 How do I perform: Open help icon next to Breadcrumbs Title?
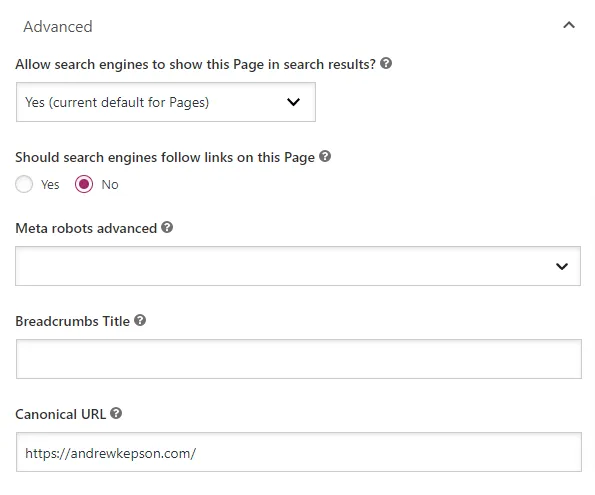pos(140,320)
